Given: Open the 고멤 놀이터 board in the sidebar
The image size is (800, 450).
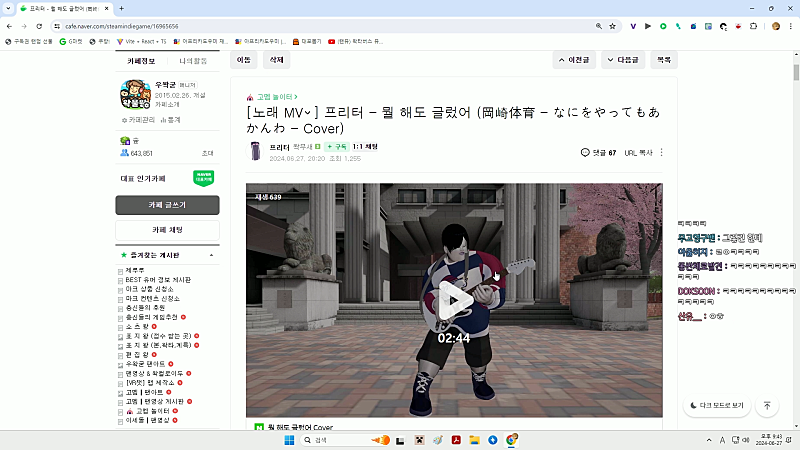Looking at the screenshot, I should click(153, 411).
